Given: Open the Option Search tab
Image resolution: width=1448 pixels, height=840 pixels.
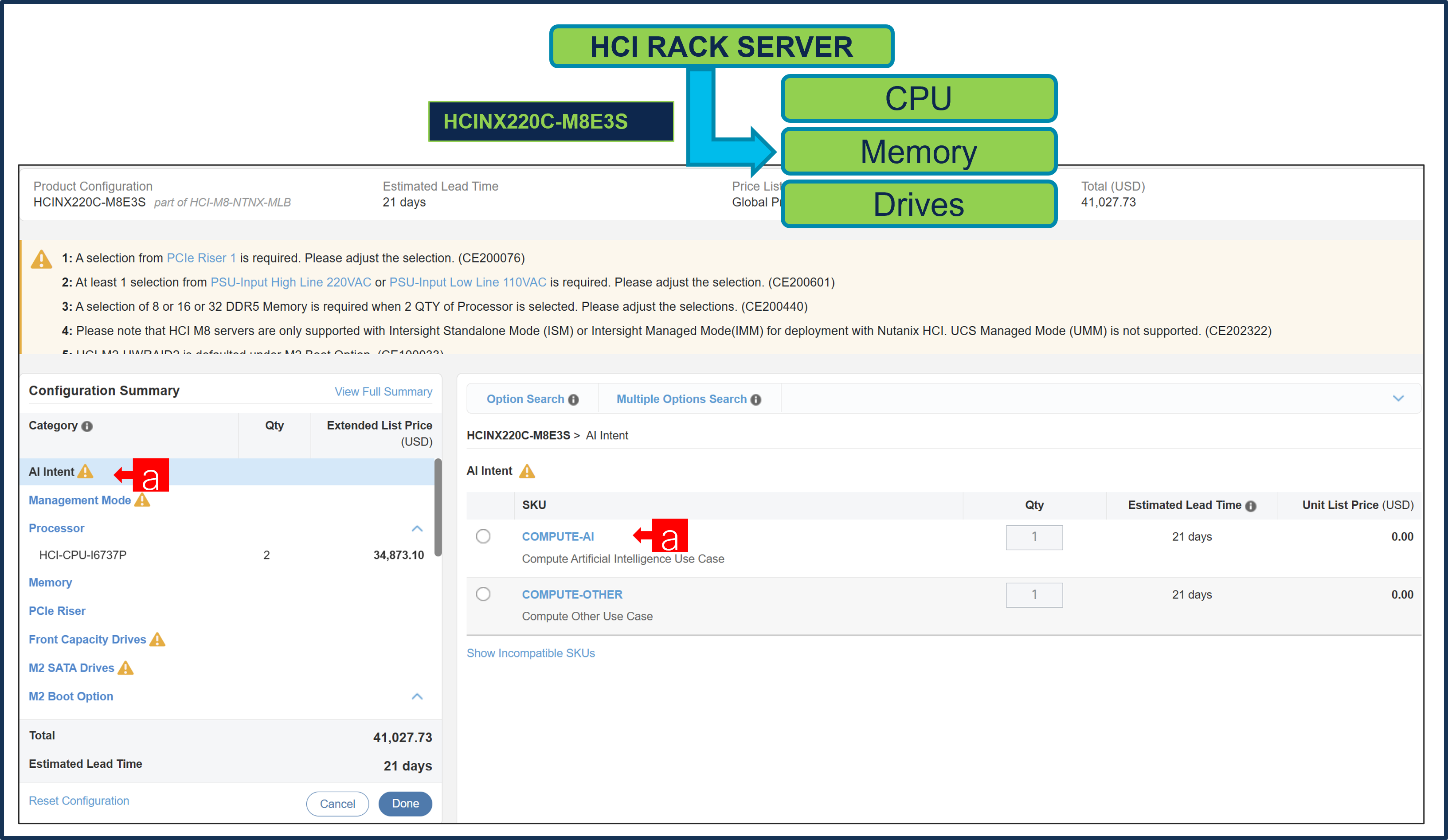Looking at the screenshot, I should (525, 399).
